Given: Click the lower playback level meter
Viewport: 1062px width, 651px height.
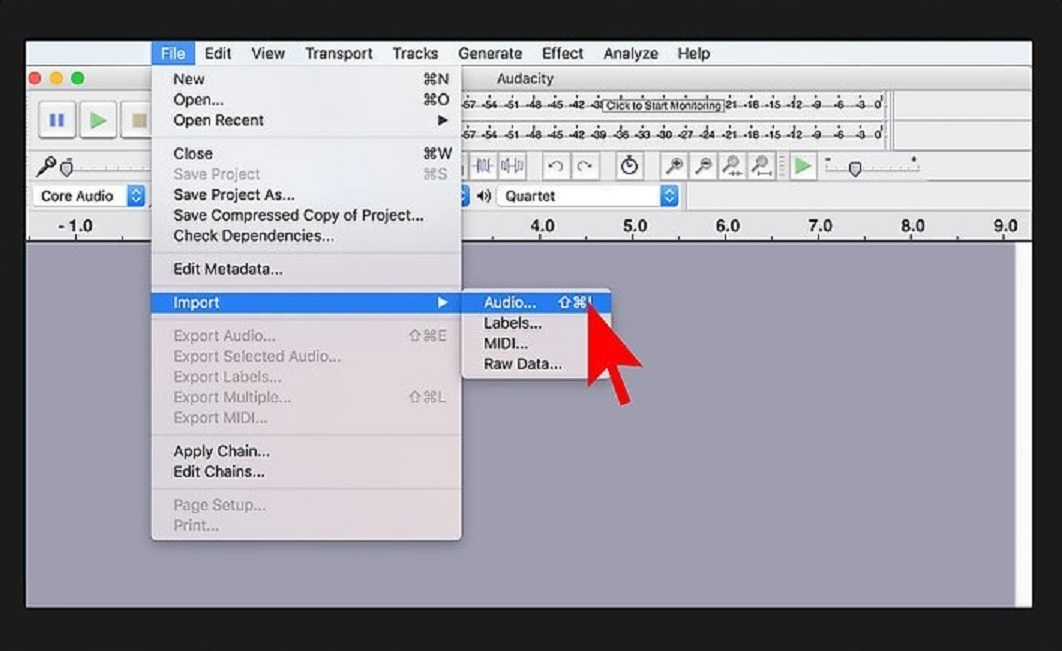Looking at the screenshot, I should (673, 133).
